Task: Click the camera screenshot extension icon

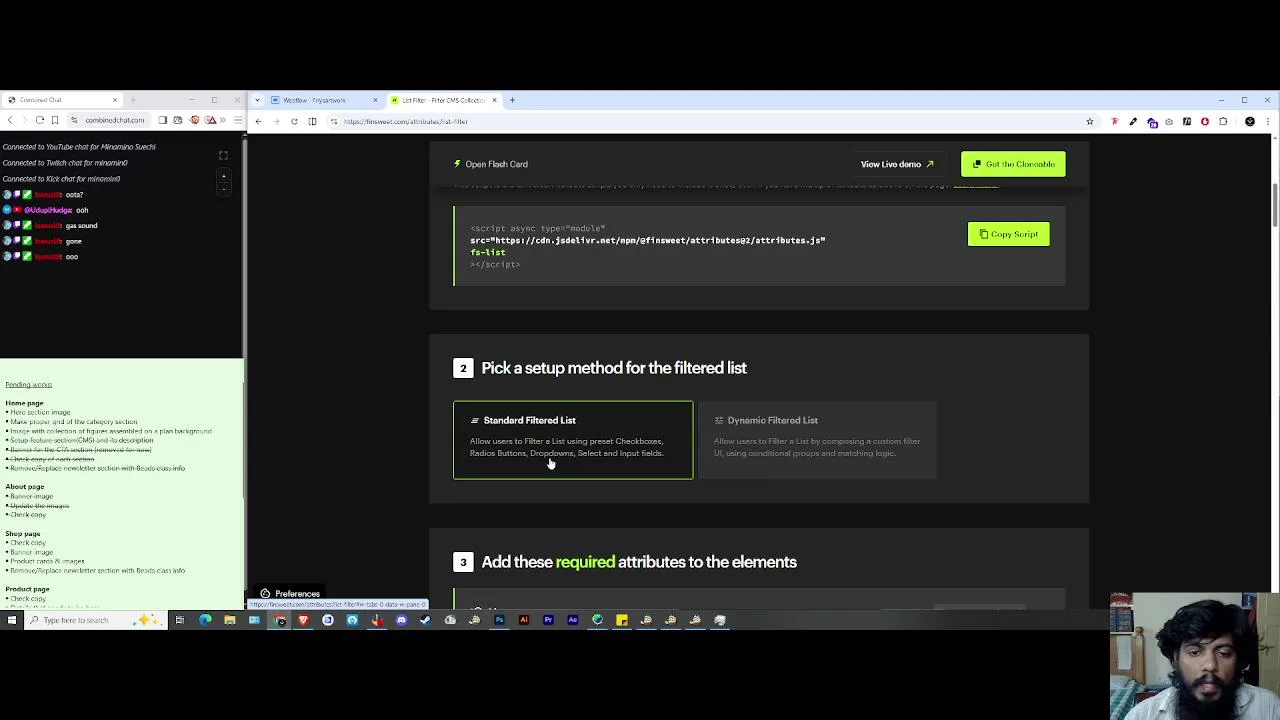Action: pos(1169,121)
